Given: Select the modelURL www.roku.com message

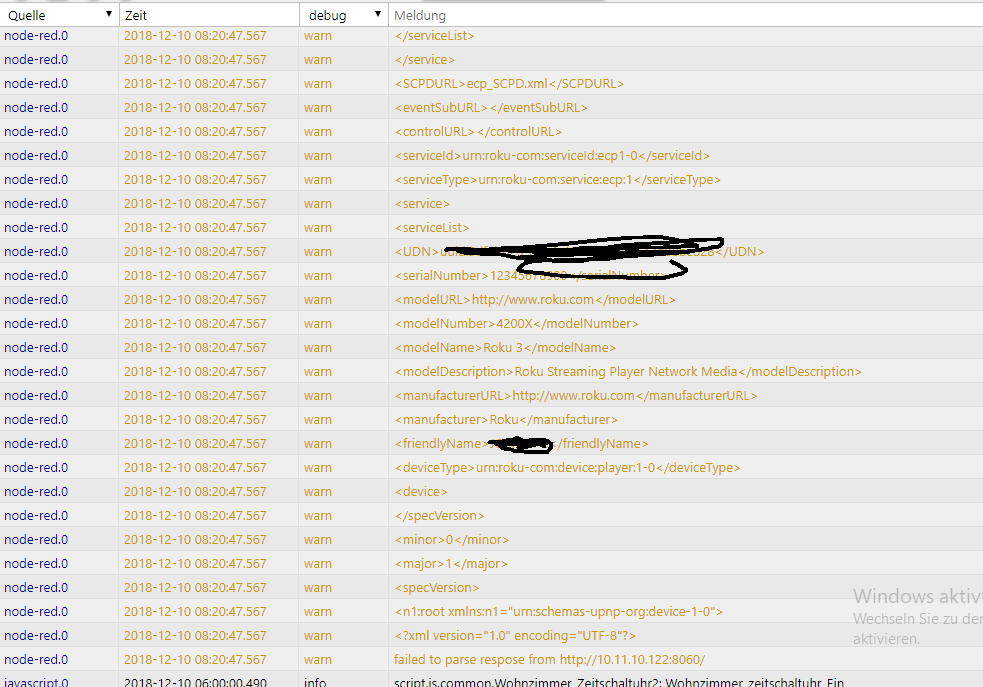Looking at the screenshot, I should (x=535, y=300).
